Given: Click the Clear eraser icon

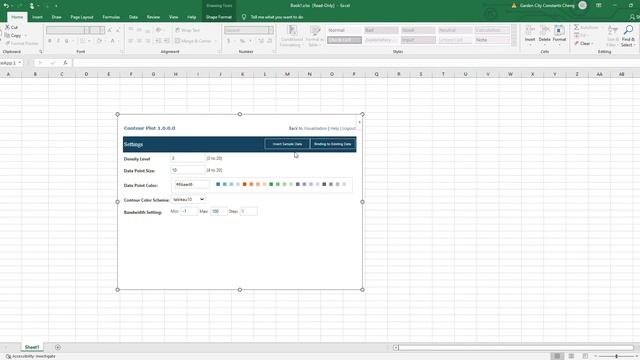Looking at the screenshot, I should coord(576,43).
